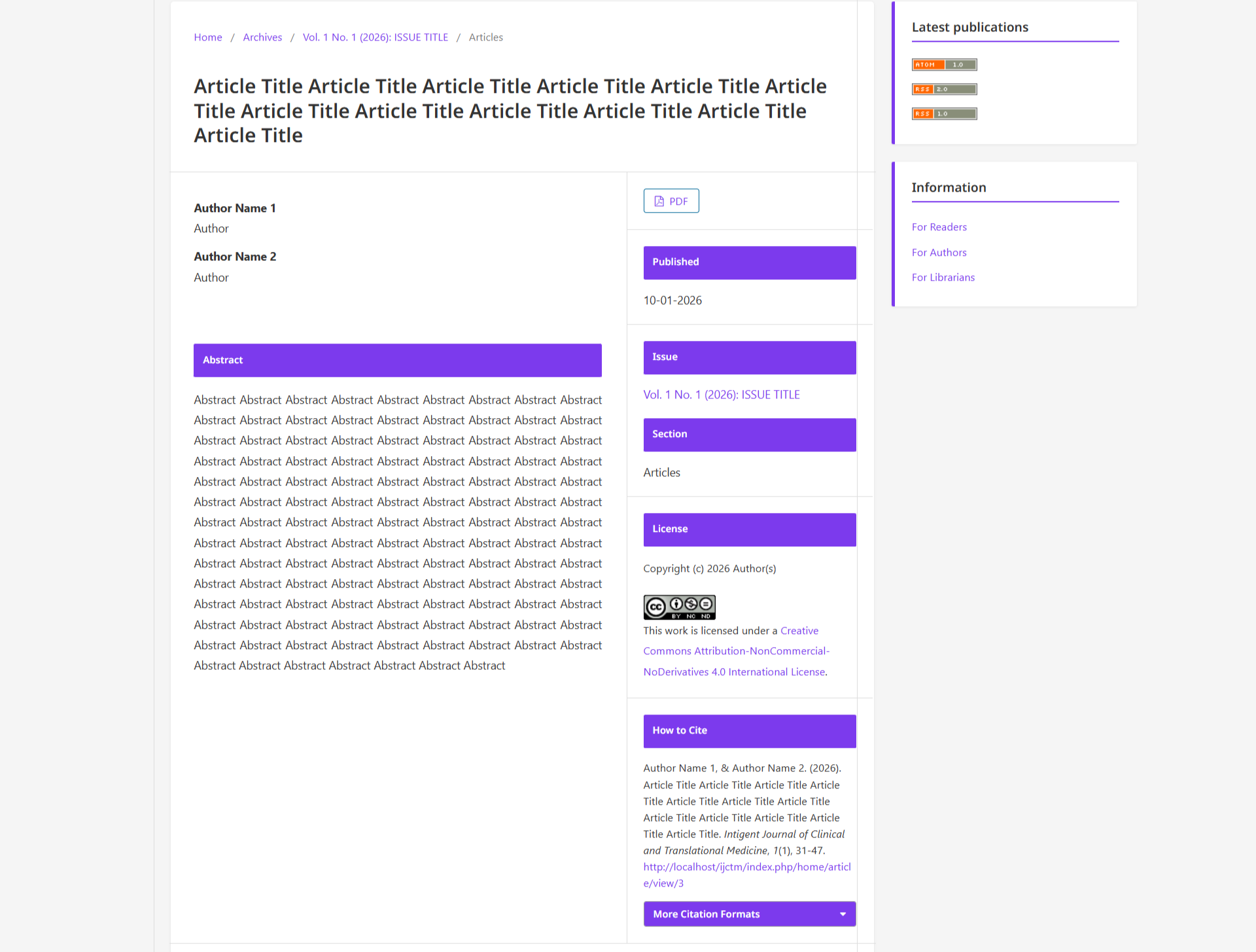Click the Abstract section header bar
The width and height of the screenshot is (1256, 952).
[397, 361]
